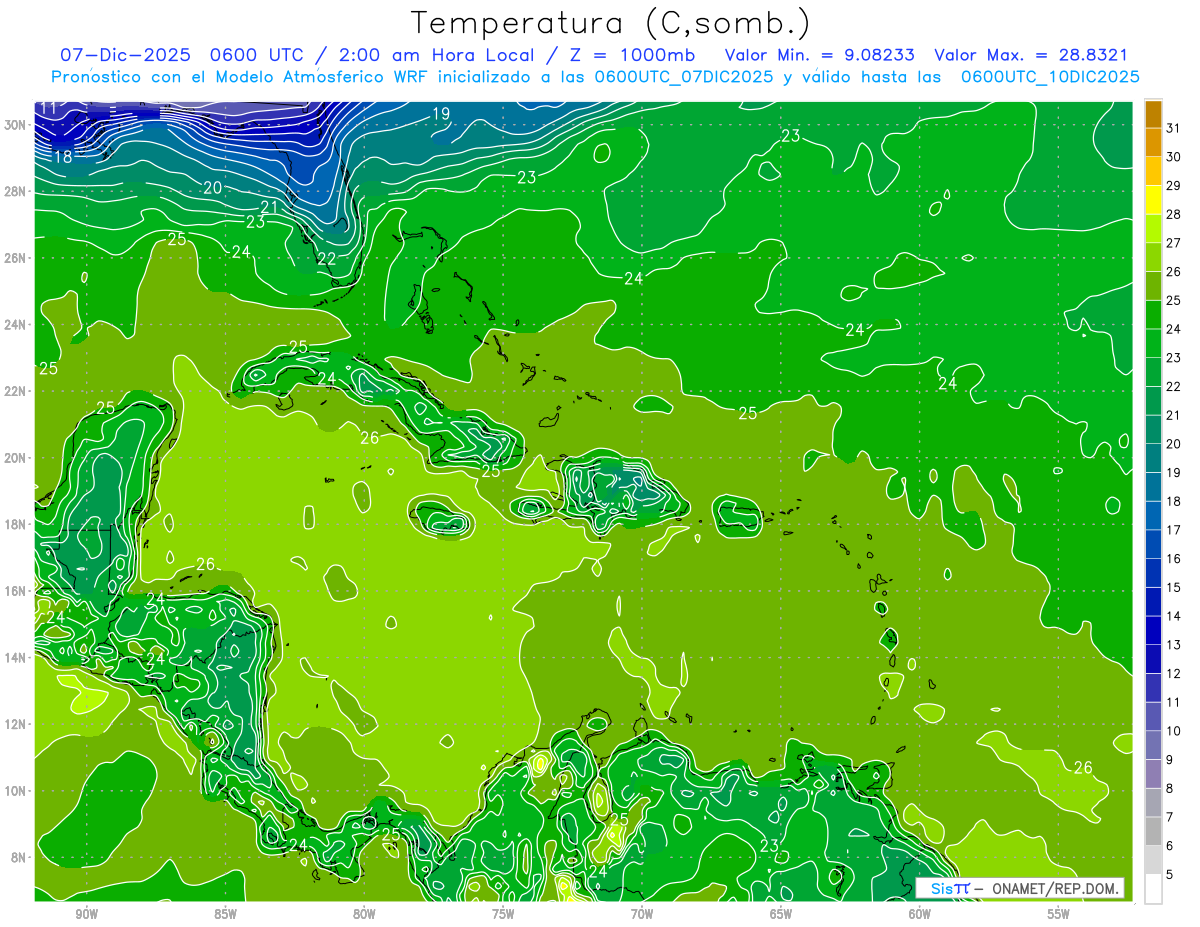Click the 19 contour label at map top
The height and width of the screenshot is (927, 1200).
(441, 114)
